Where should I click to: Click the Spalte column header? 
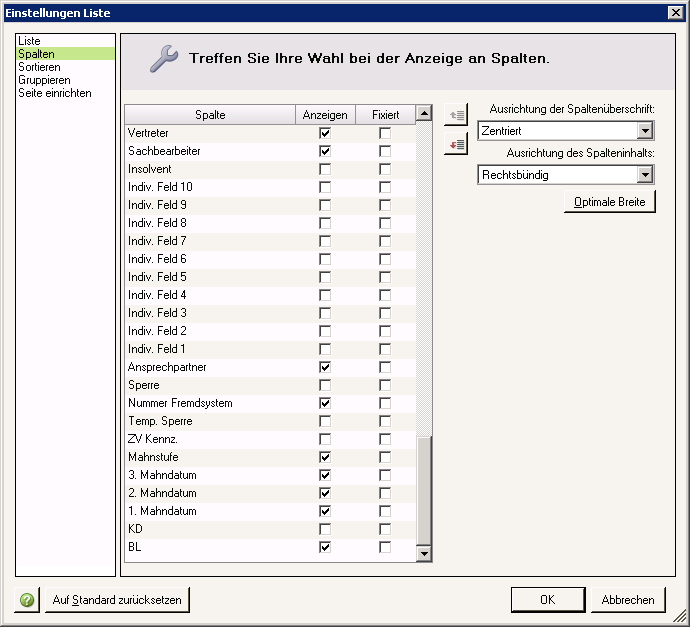click(x=210, y=115)
